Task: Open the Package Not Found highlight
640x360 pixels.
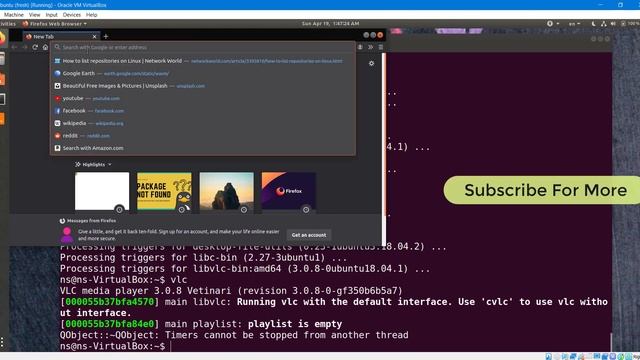Action: (x=164, y=191)
